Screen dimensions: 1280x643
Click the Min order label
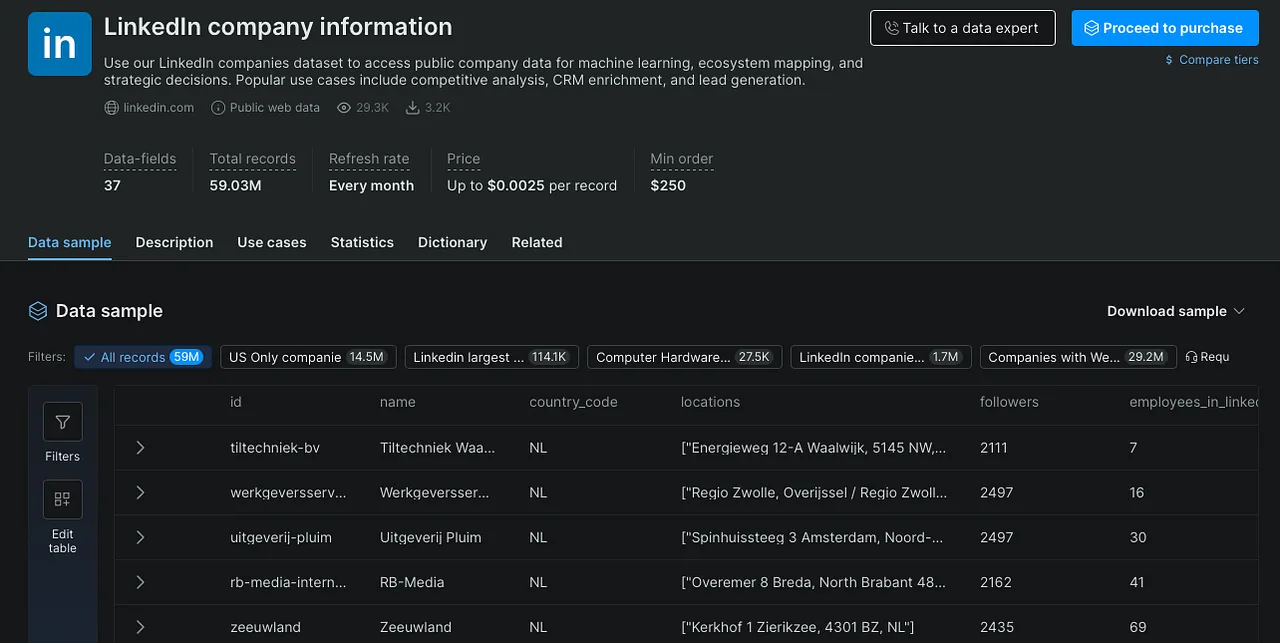682,159
